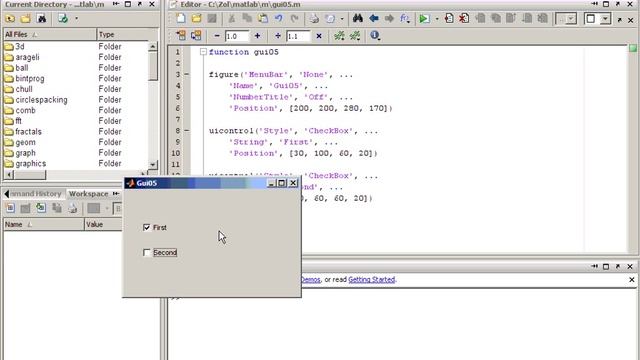Click horizontal scrollbar thumb in file list

[x=30, y=175]
